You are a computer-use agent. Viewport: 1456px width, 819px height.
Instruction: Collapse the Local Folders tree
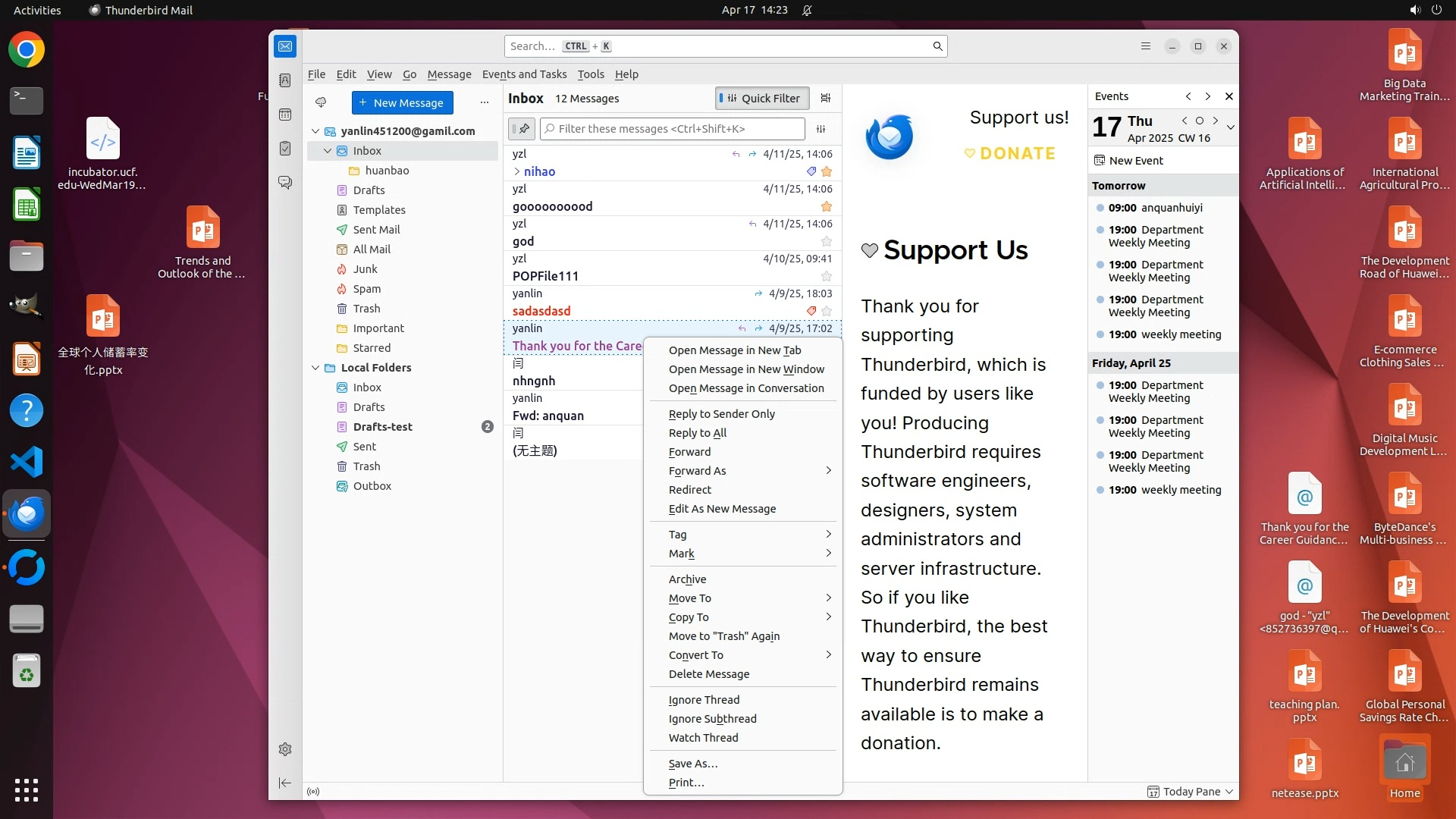315,368
